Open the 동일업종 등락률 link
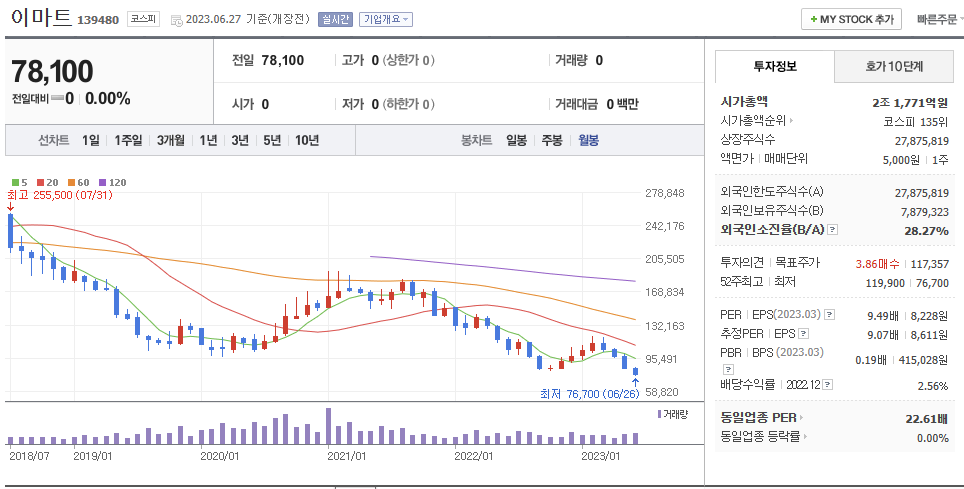This screenshot has height=489, width=964. [764, 437]
